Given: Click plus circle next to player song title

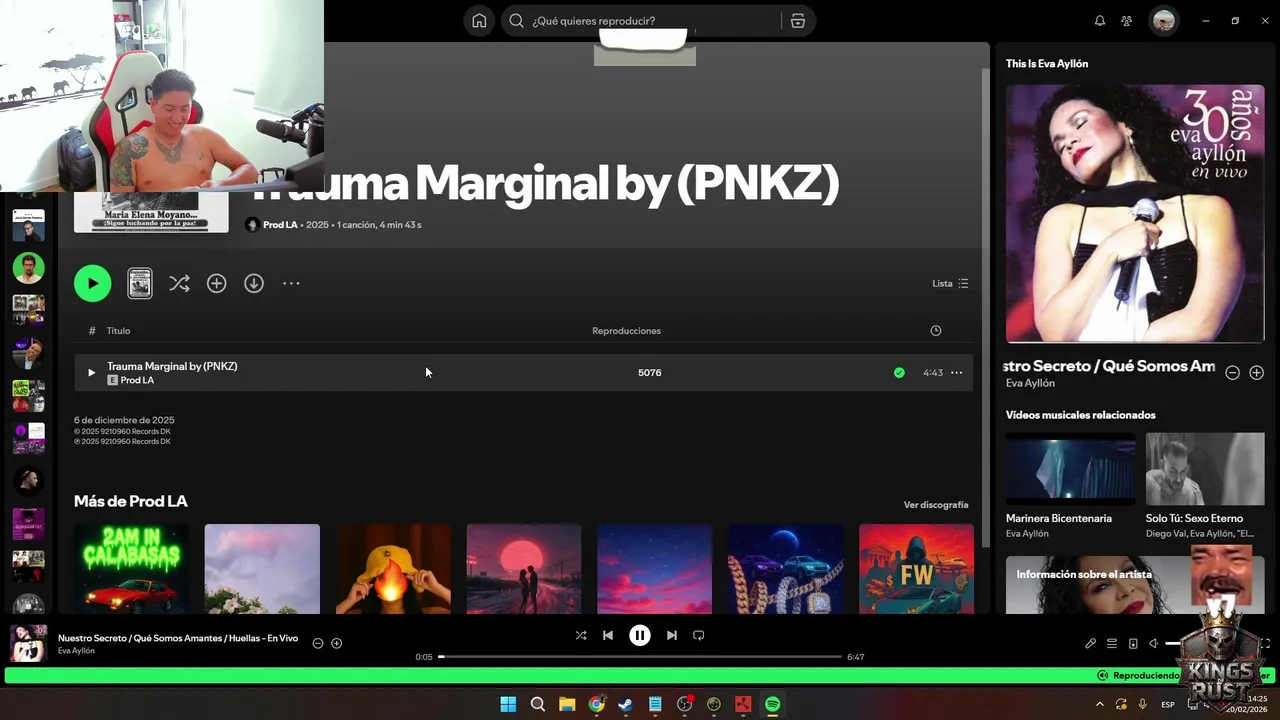Looking at the screenshot, I should (337, 644).
